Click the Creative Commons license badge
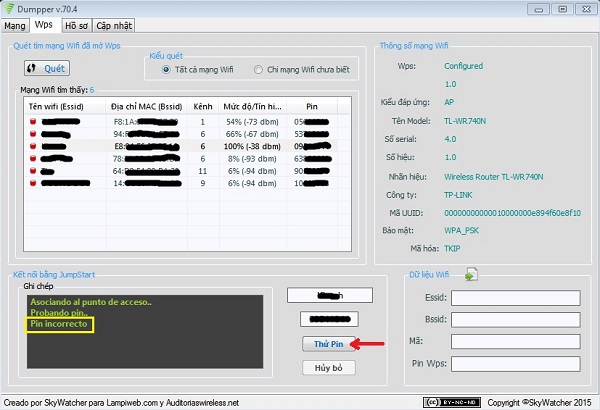The width and height of the screenshot is (600, 410). [x=445, y=402]
